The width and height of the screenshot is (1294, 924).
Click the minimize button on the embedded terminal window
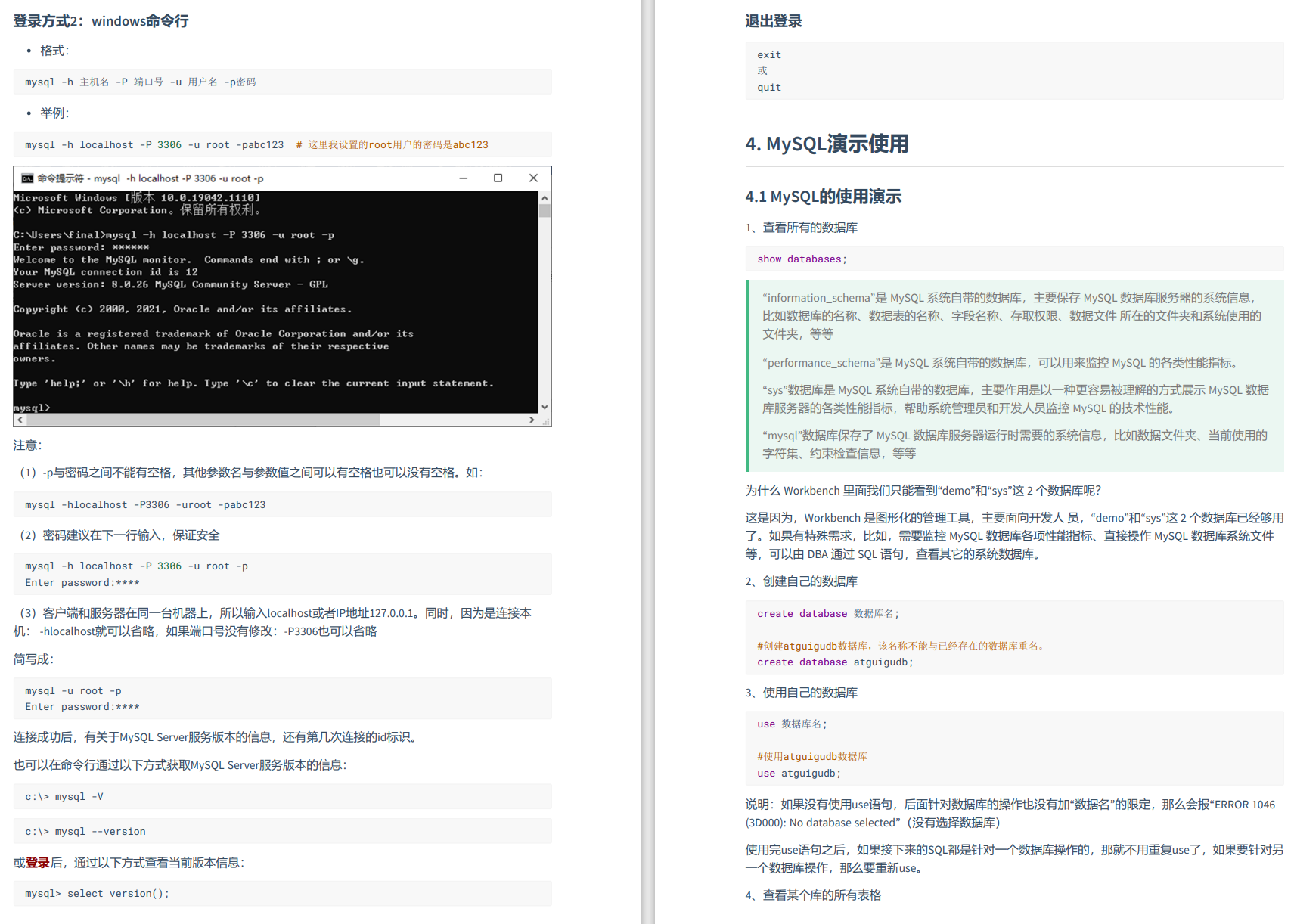click(x=464, y=178)
